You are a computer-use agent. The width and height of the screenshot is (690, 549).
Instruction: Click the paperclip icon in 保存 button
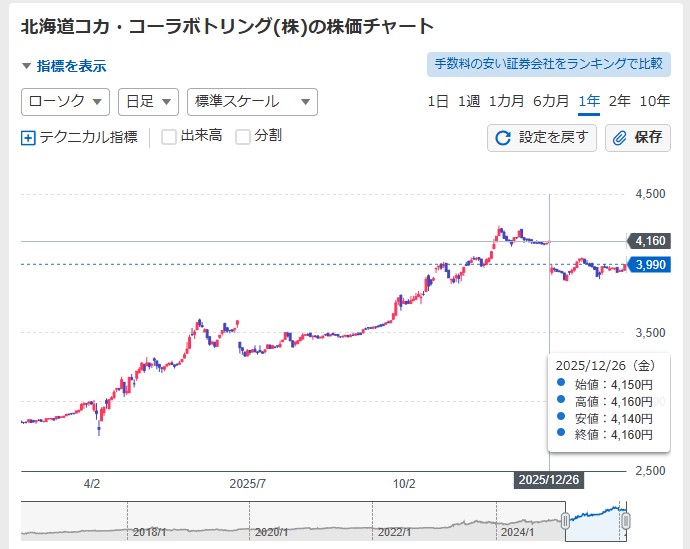(x=620, y=138)
